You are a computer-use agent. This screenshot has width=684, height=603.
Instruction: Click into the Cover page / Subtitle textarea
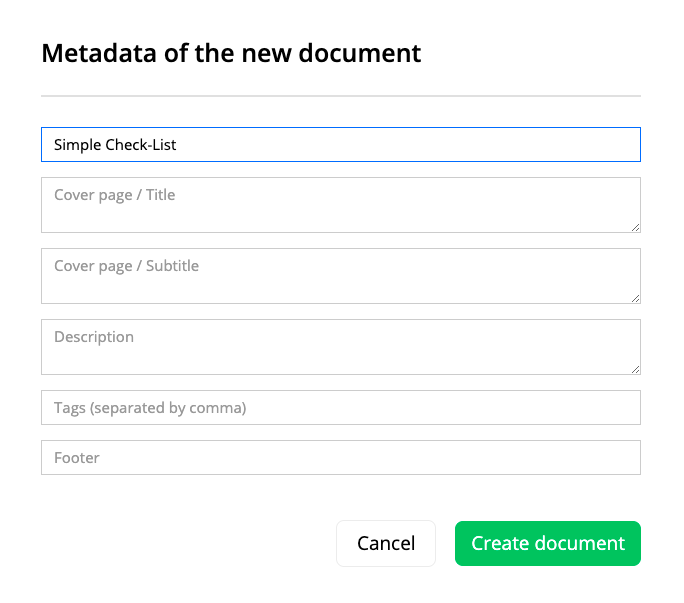pyautogui.click(x=341, y=276)
